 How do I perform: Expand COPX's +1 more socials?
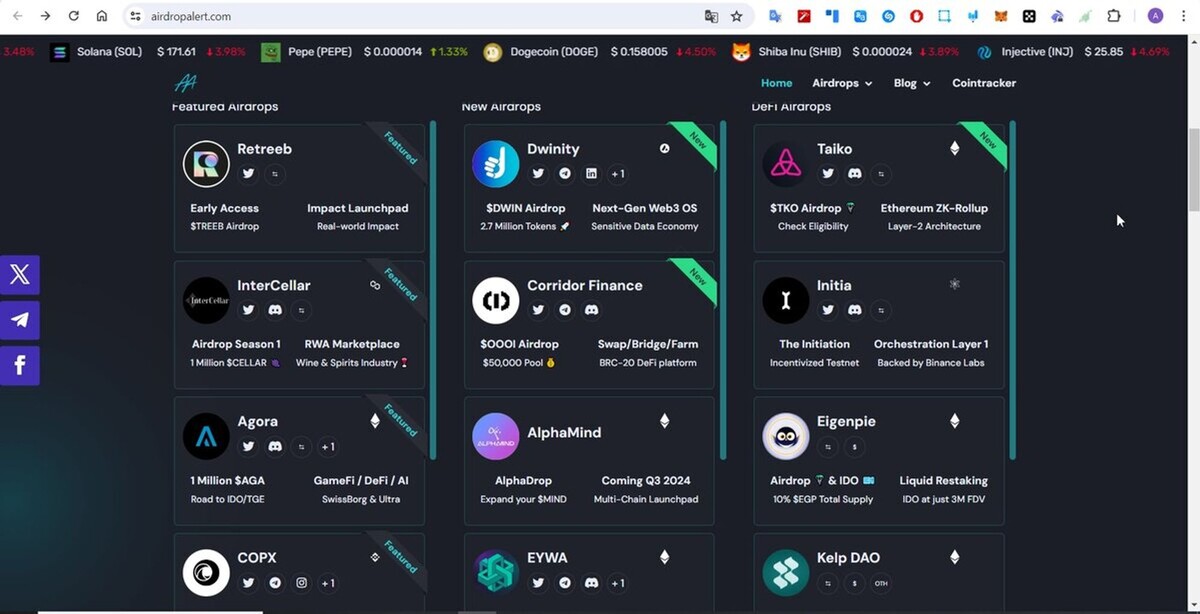coord(328,583)
